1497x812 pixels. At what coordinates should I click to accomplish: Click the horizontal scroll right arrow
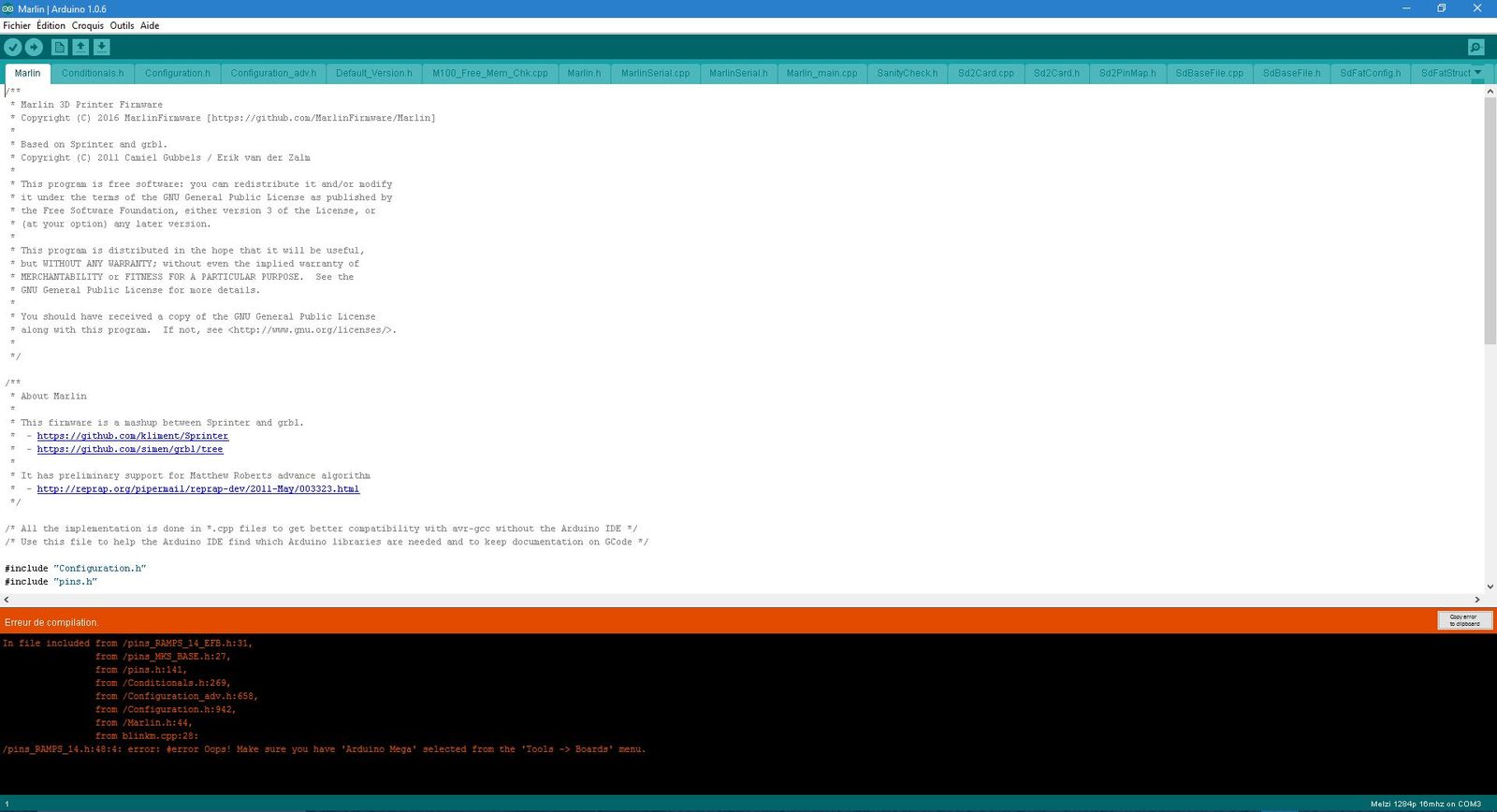(x=1477, y=600)
